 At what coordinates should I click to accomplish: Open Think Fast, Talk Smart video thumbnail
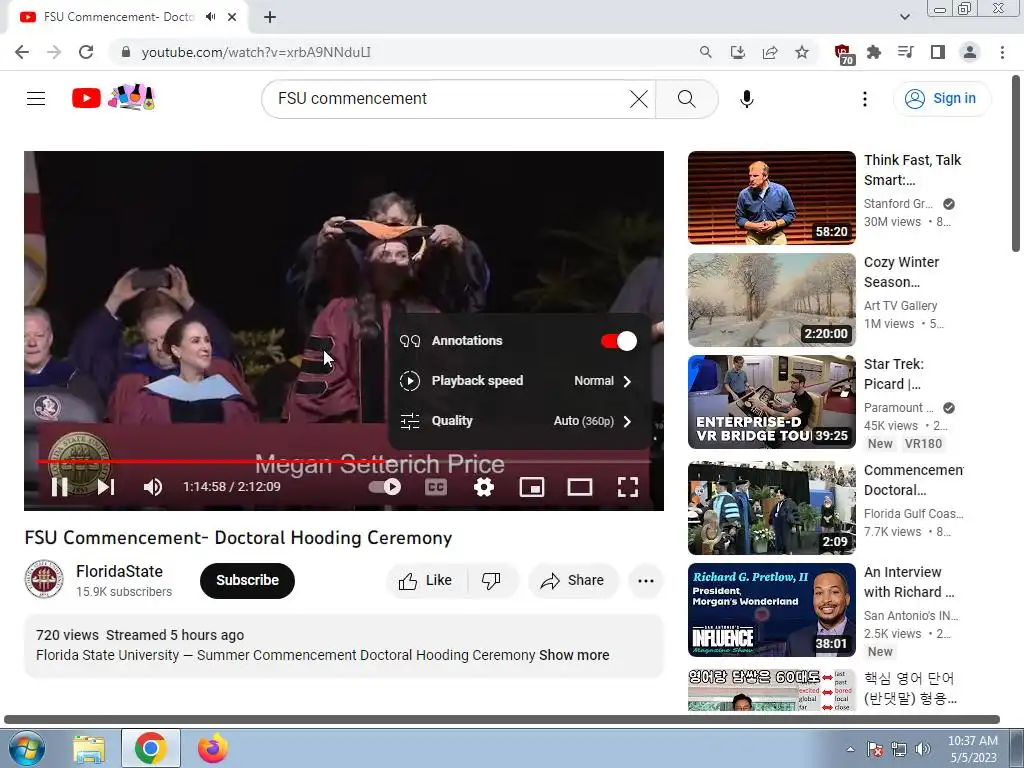(772, 198)
